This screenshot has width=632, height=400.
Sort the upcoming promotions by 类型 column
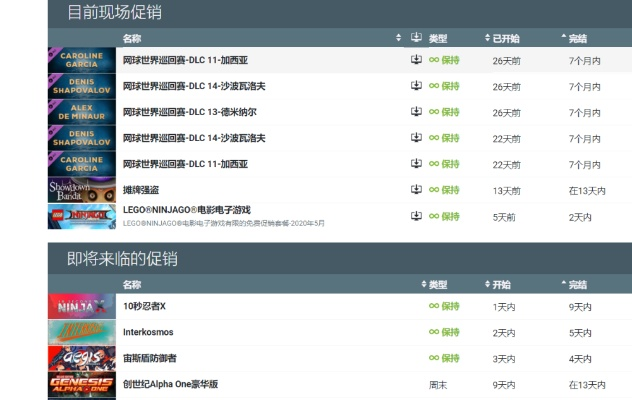coord(434,284)
